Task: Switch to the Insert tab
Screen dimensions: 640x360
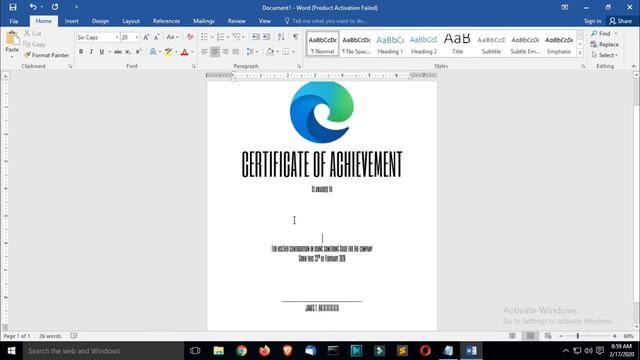Action: coord(71,21)
